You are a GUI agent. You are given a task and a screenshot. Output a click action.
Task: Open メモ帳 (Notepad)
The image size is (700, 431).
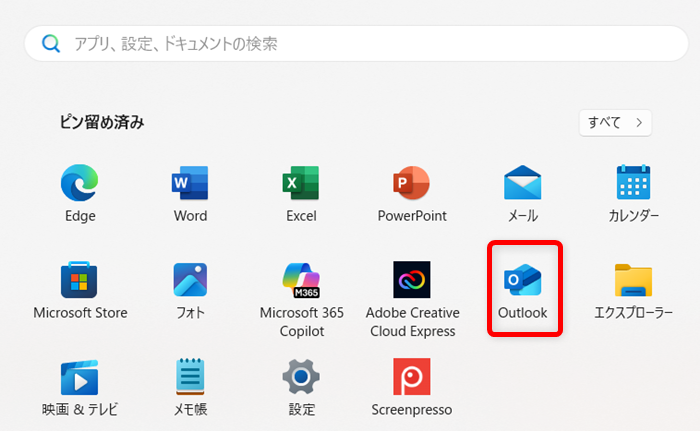coord(190,378)
